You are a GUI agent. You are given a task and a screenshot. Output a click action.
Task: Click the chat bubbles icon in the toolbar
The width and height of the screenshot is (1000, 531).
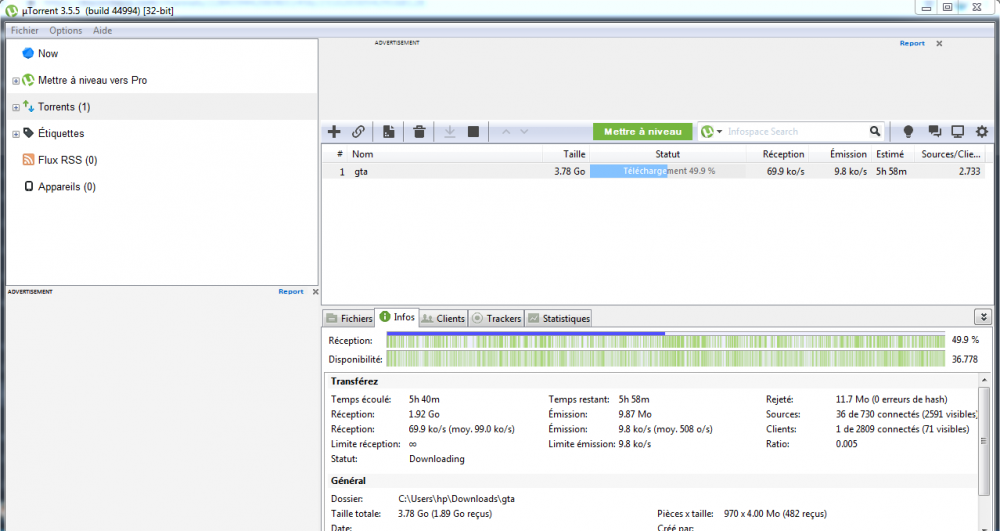coord(934,132)
